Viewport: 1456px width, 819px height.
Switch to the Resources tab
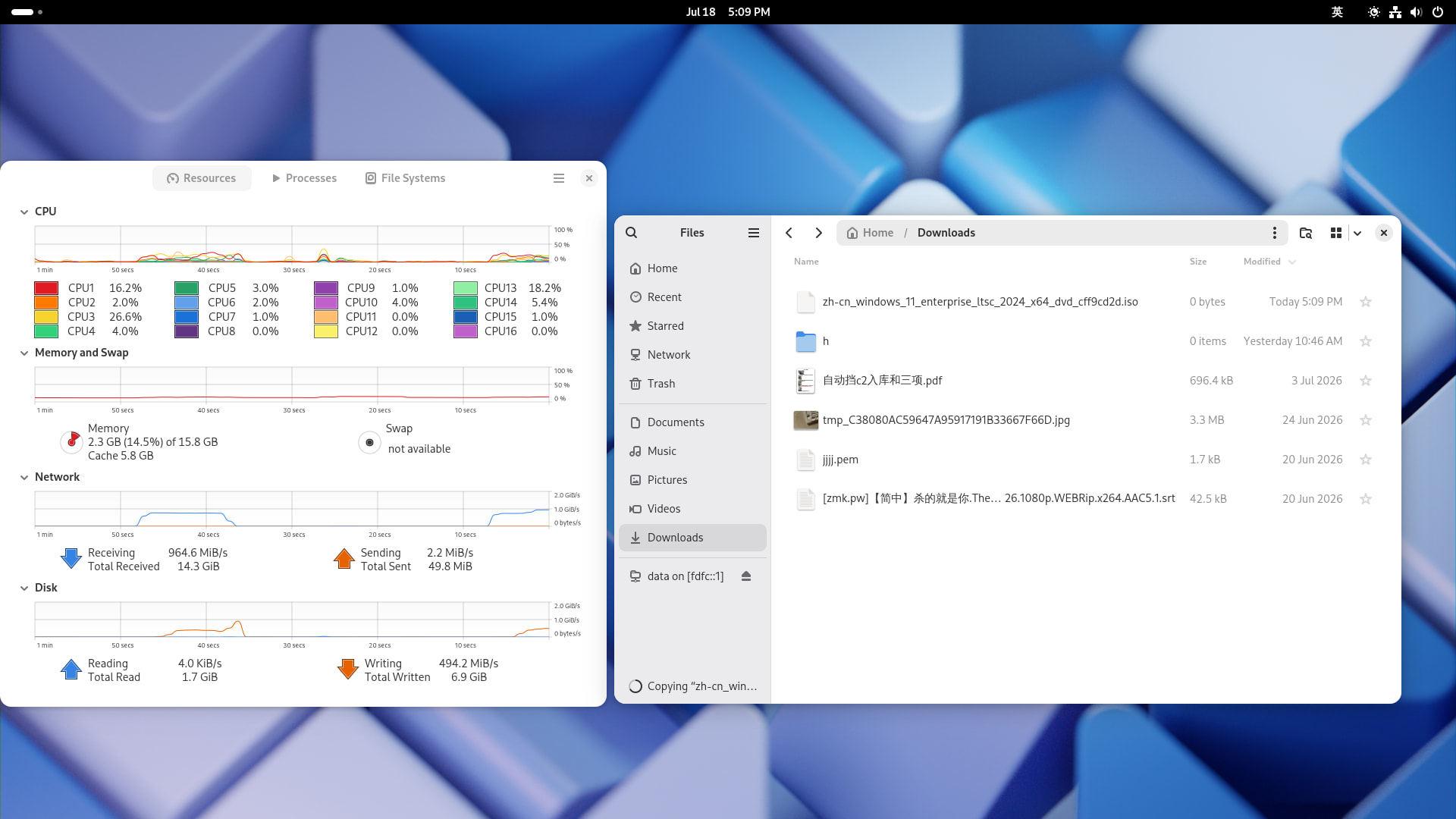(202, 178)
